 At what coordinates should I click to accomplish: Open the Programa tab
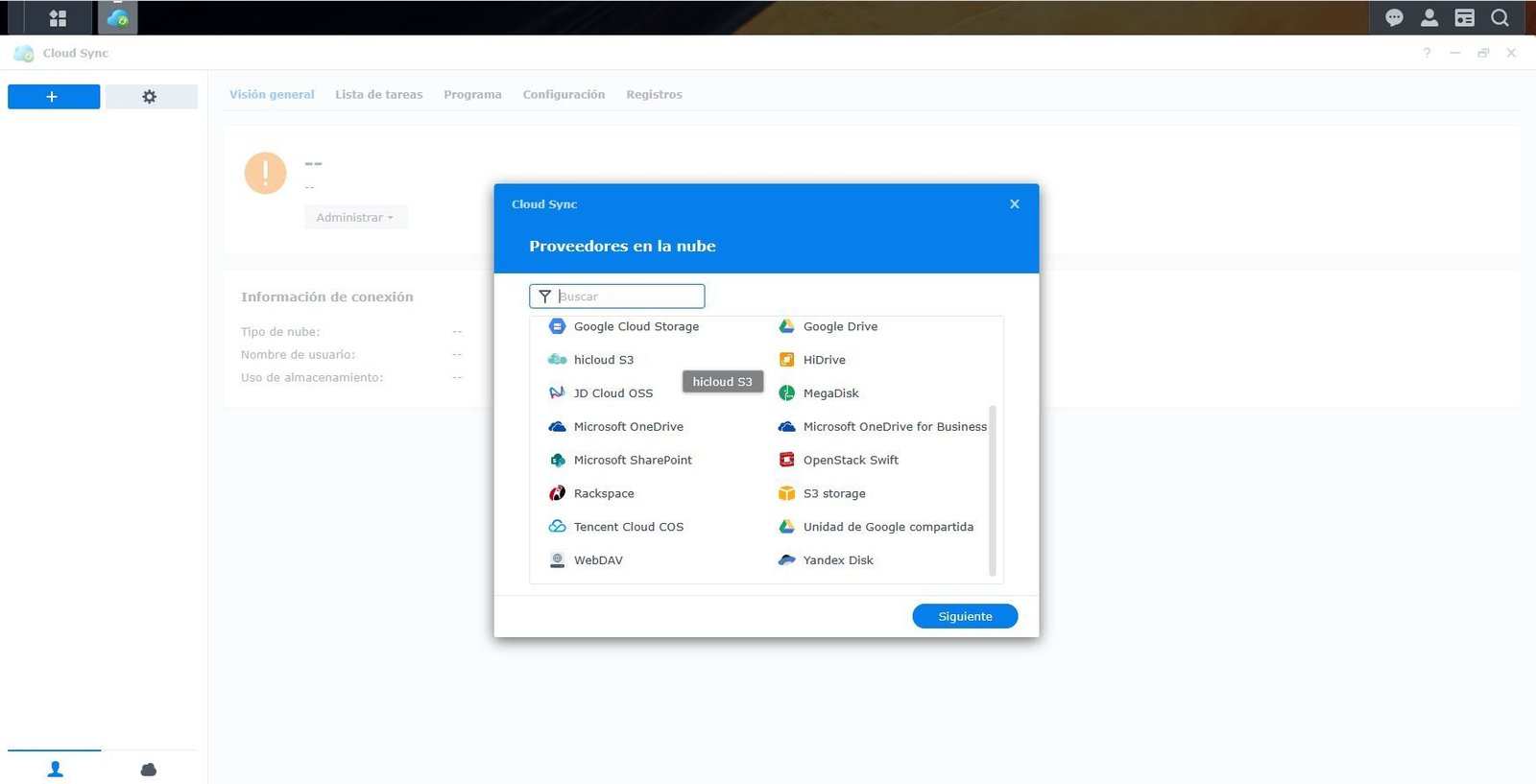pyautogui.click(x=472, y=95)
